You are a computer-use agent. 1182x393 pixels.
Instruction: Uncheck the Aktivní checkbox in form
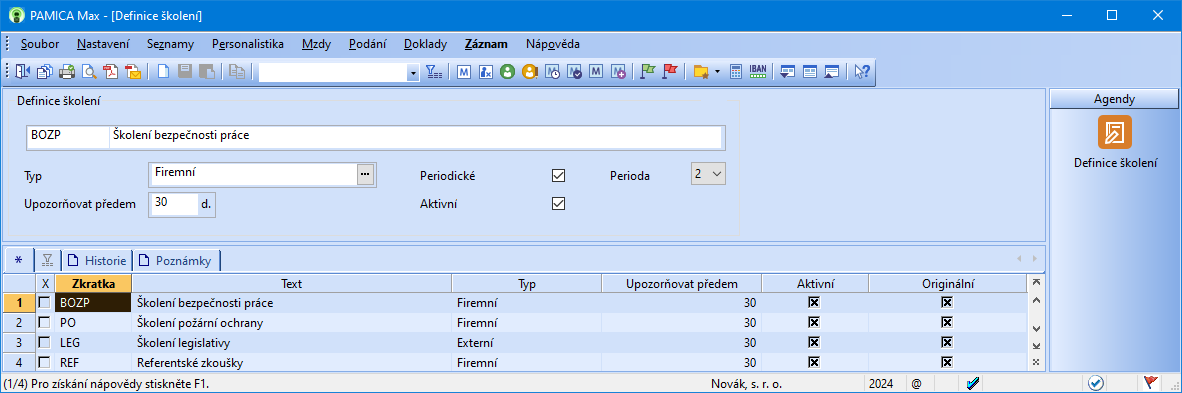point(559,204)
